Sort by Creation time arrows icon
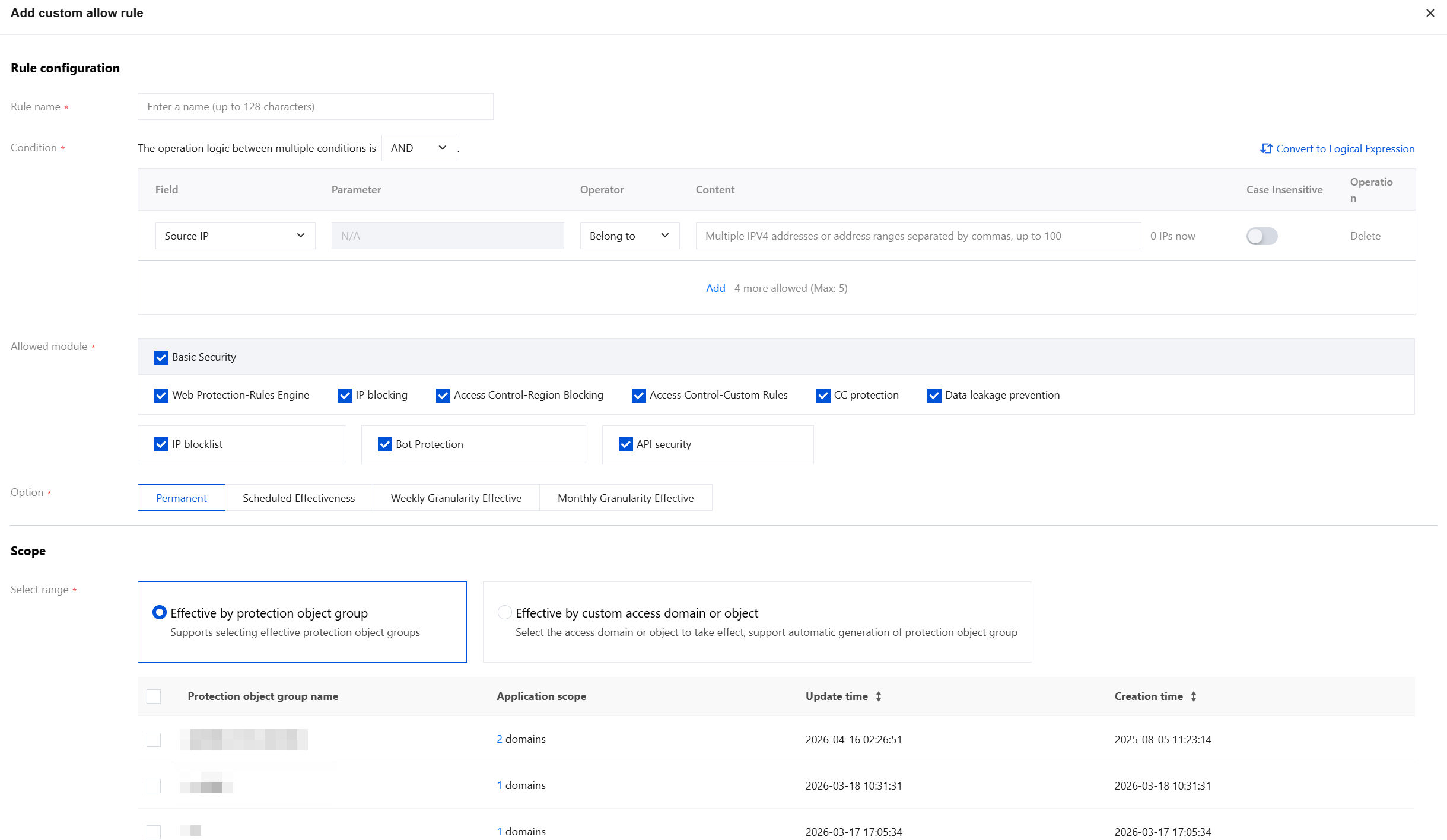Screen dimensions: 1447x840 coord(1194,696)
